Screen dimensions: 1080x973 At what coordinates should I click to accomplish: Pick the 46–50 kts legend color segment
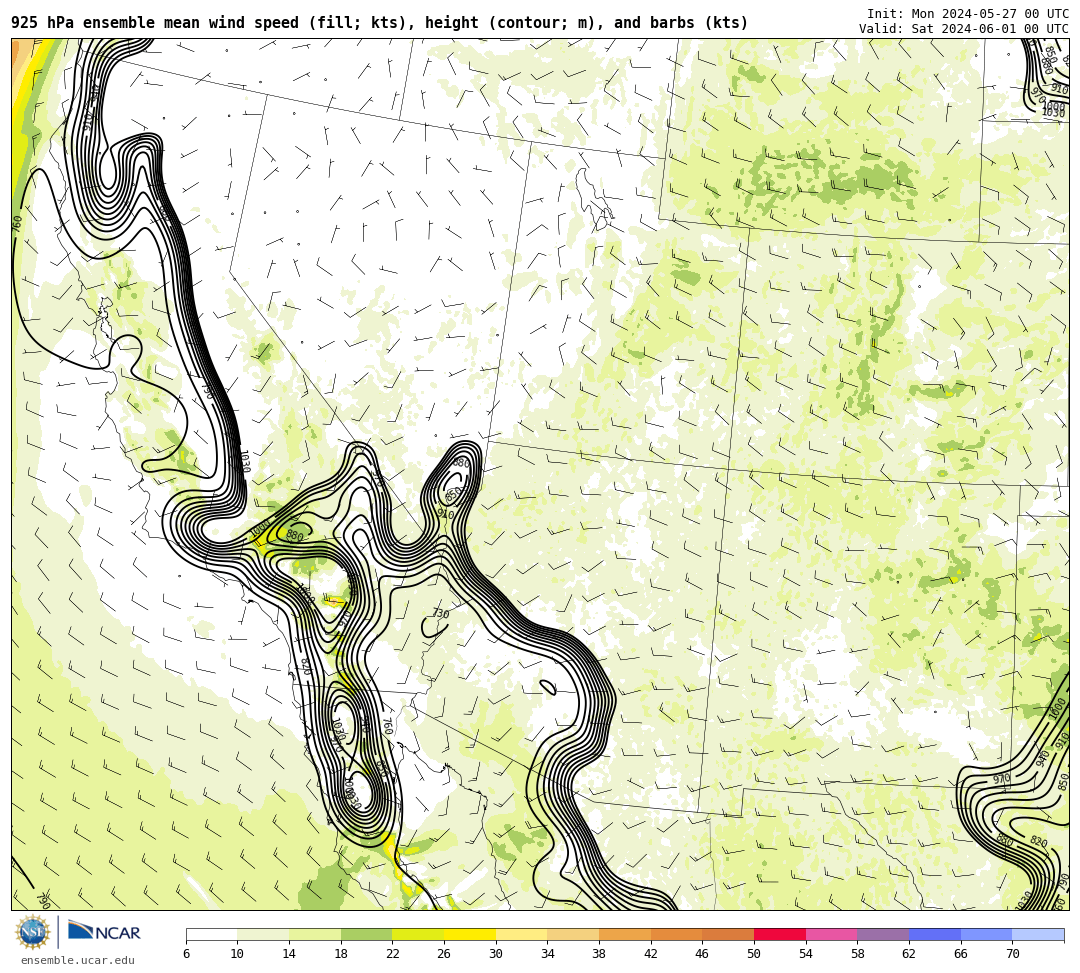pos(728,935)
